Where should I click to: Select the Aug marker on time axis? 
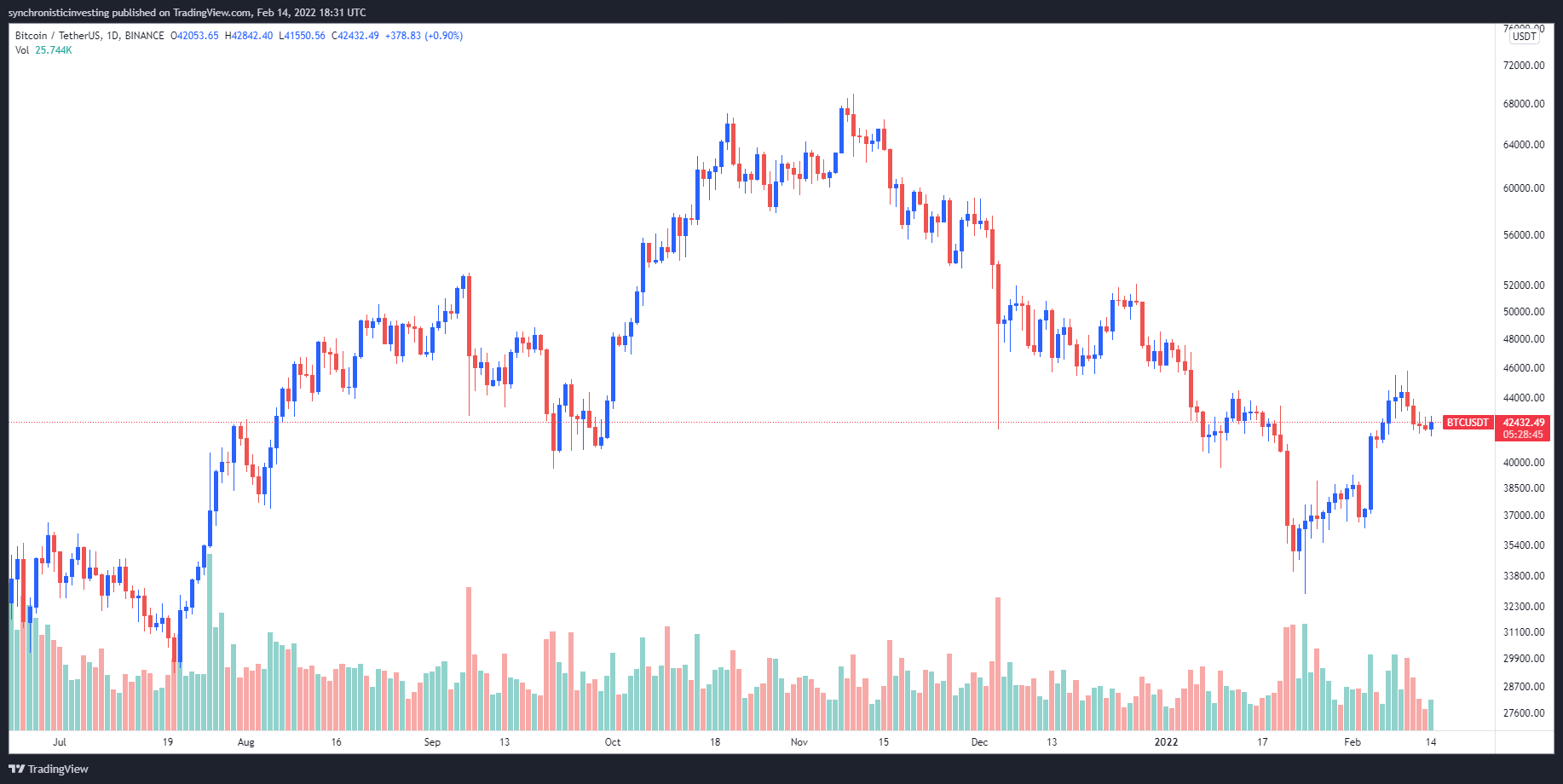click(245, 742)
